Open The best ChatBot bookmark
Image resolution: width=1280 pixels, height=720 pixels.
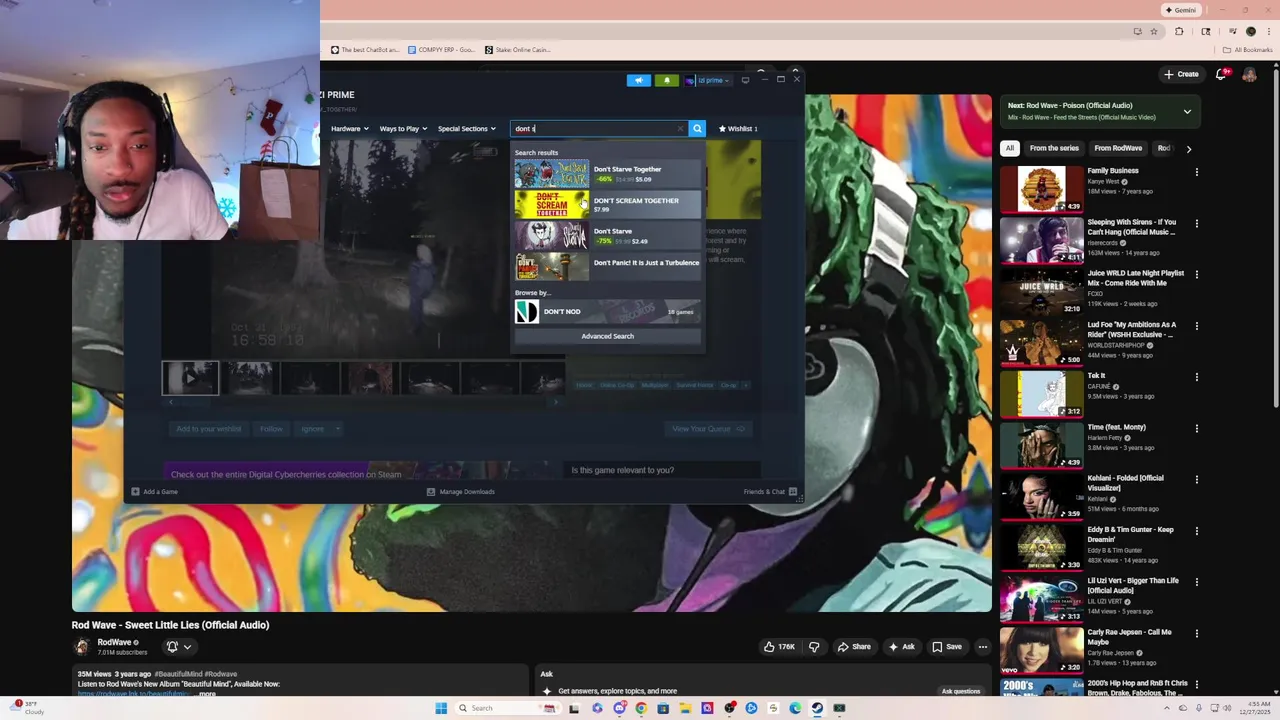[364, 50]
